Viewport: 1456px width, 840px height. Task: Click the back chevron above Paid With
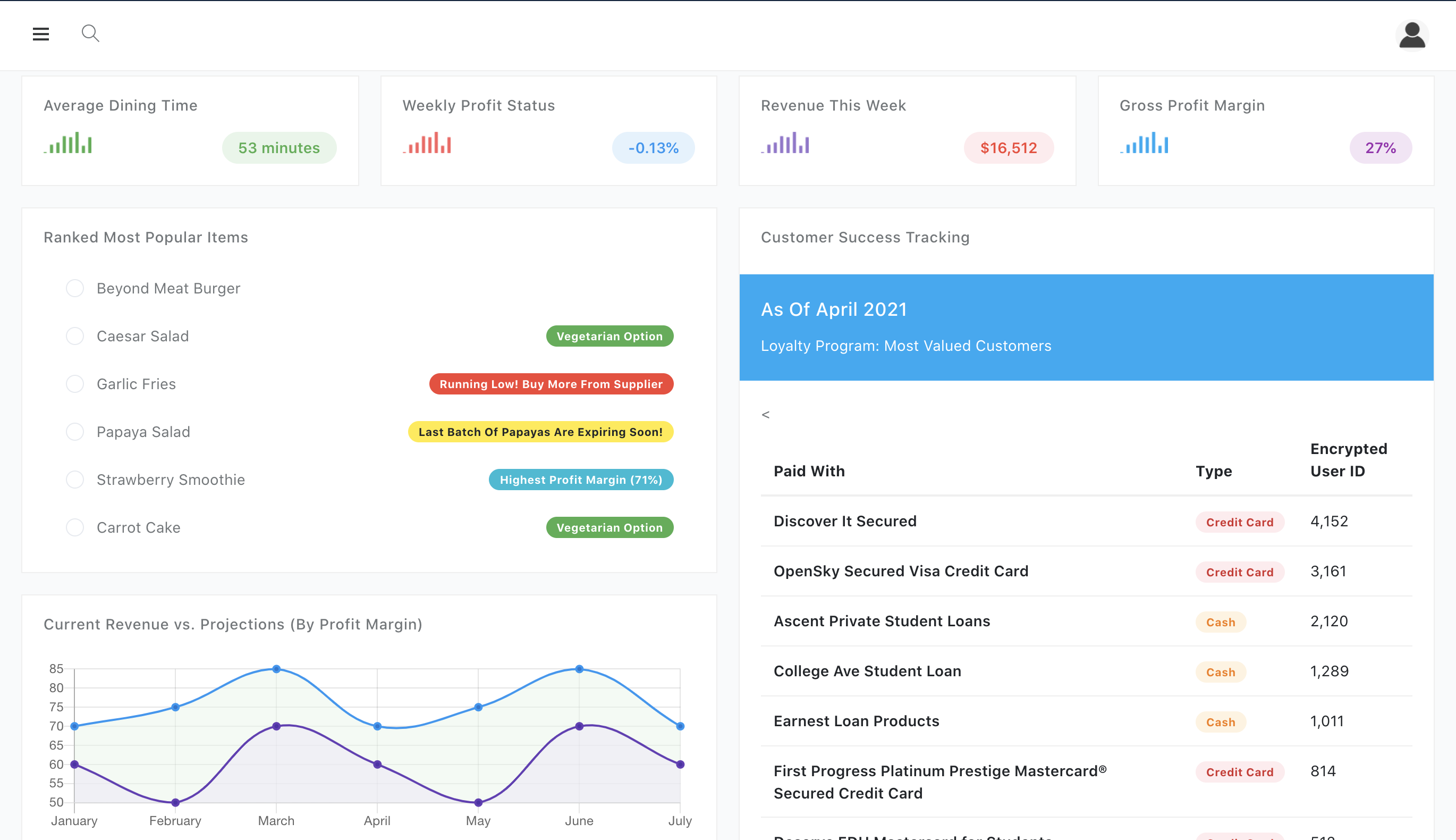click(x=765, y=414)
